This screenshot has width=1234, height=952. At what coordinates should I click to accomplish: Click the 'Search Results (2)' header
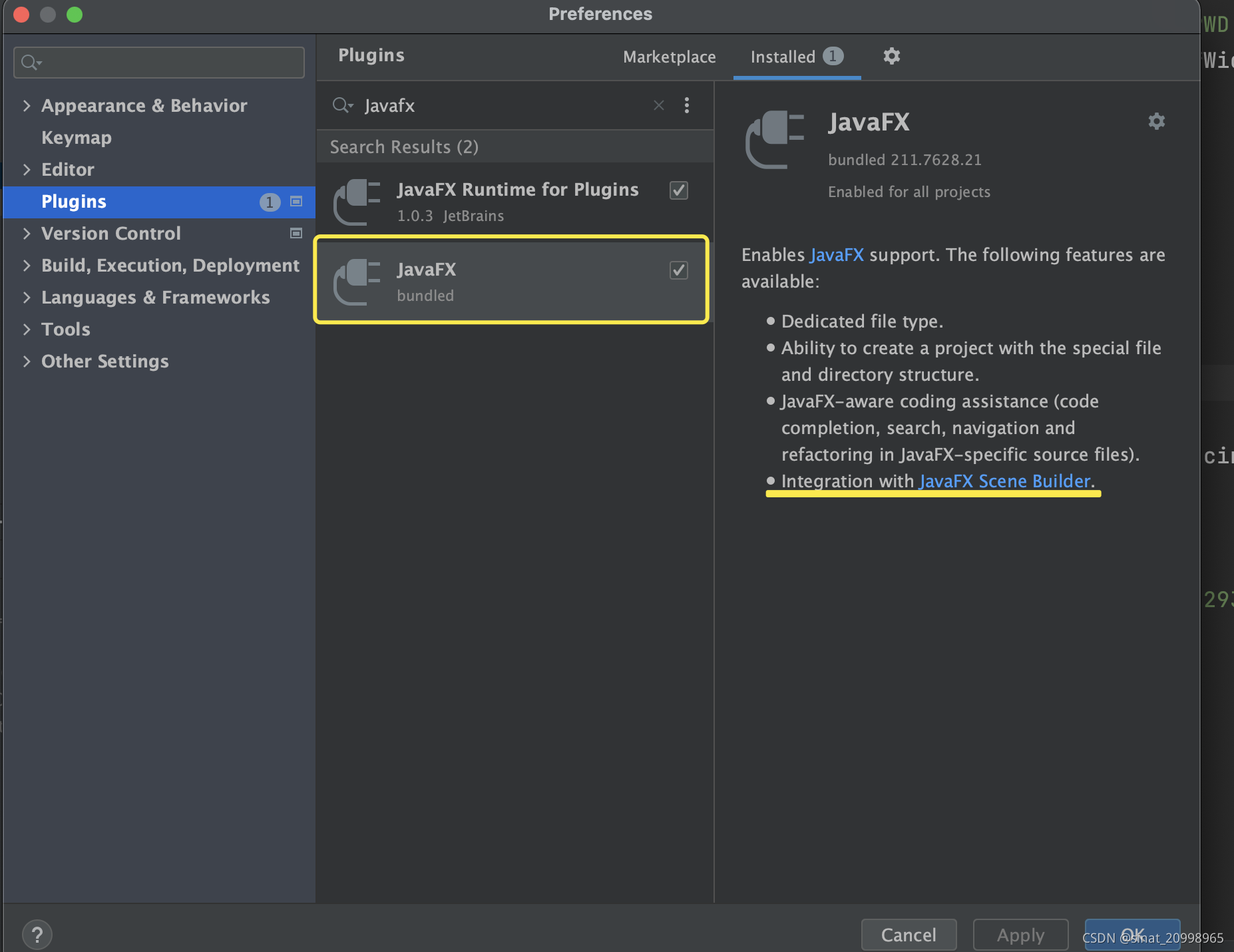tap(404, 146)
